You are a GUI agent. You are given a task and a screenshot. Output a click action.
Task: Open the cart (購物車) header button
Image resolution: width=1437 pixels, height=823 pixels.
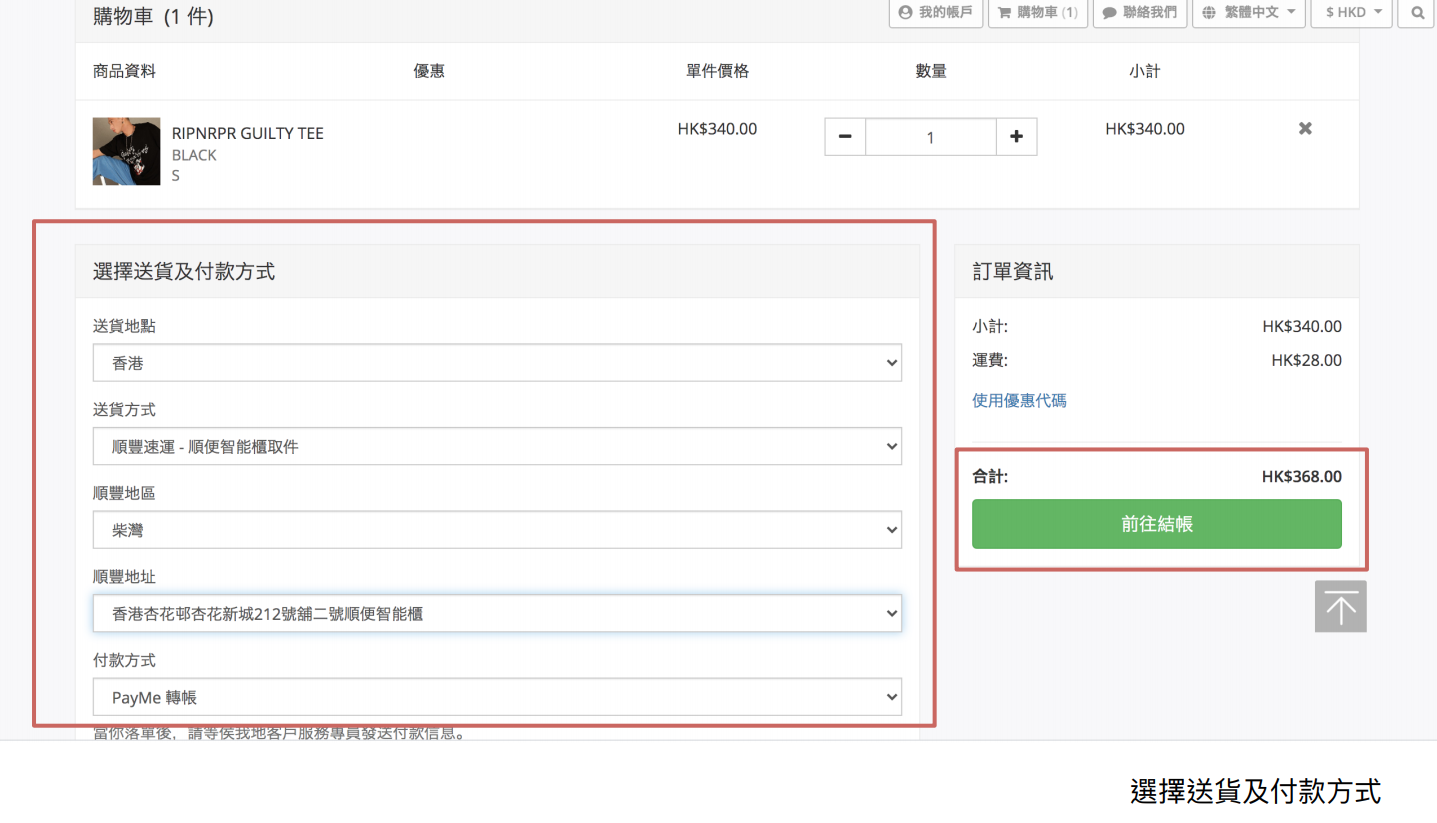pyautogui.click(x=1038, y=13)
